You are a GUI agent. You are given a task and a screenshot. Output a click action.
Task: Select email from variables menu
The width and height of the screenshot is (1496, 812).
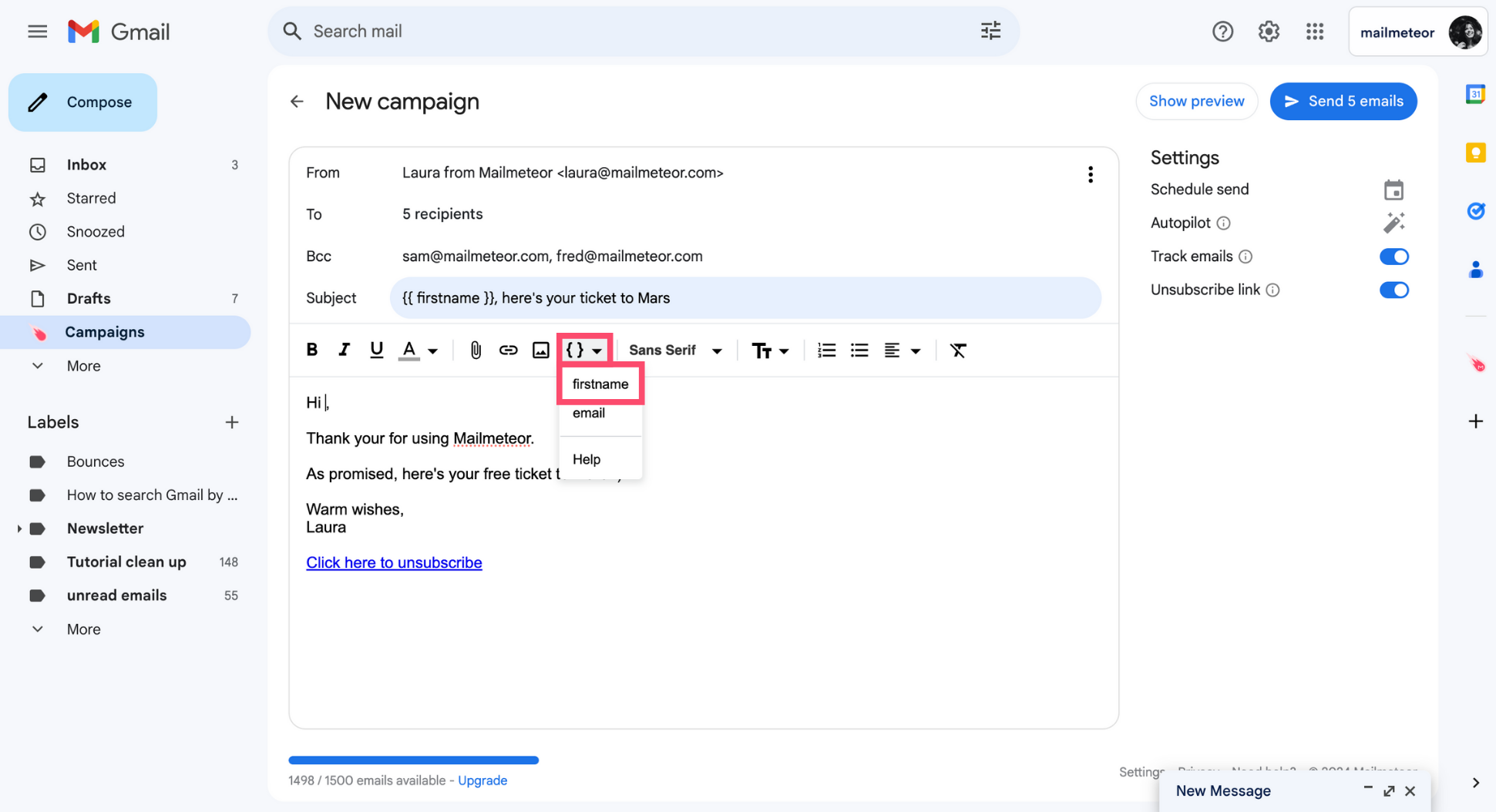[600, 413]
